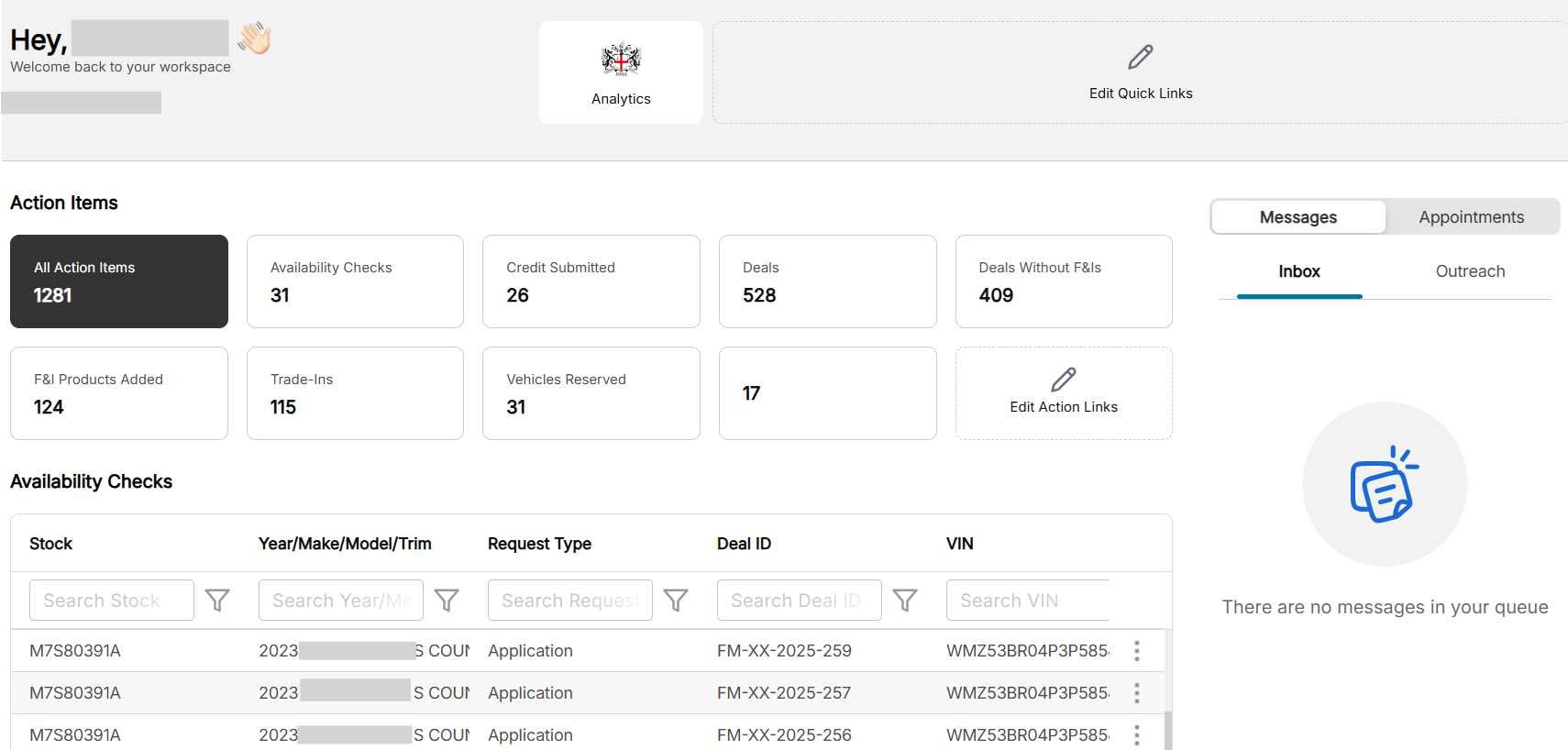Switch to the Appointments tab
1568x750 pixels.
(1471, 217)
